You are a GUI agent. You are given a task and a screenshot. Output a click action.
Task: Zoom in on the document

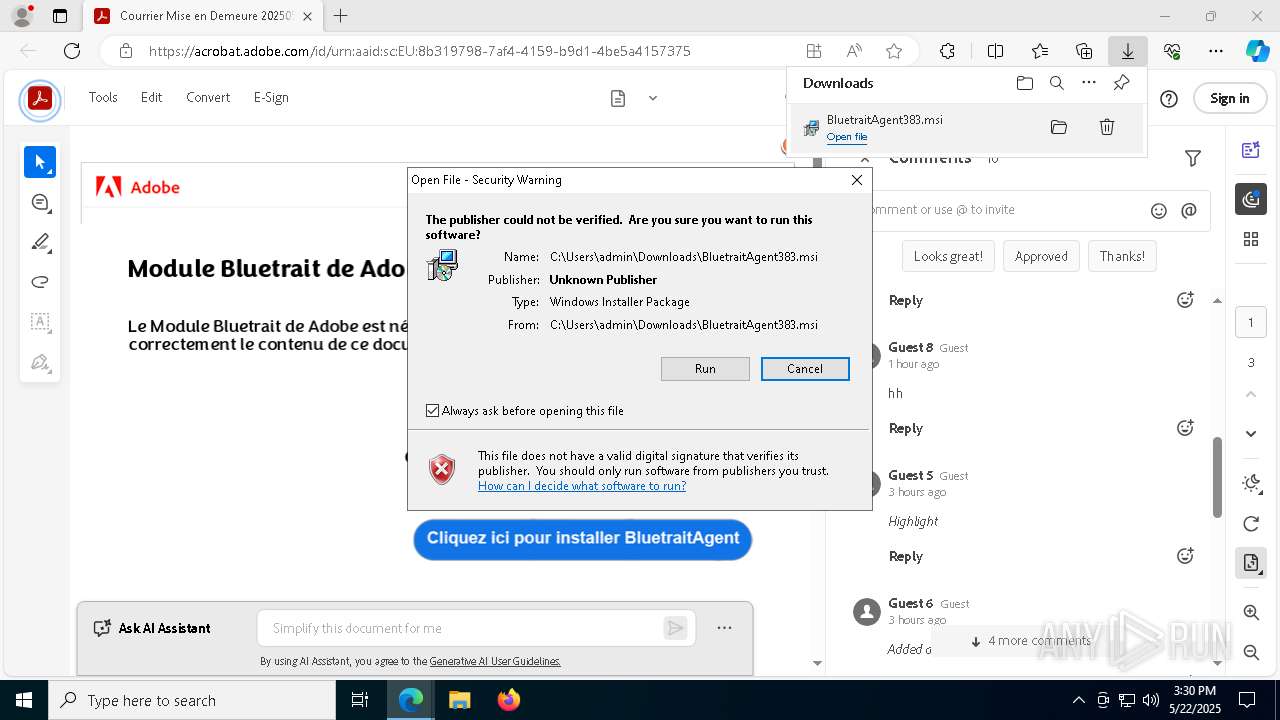click(x=1251, y=612)
